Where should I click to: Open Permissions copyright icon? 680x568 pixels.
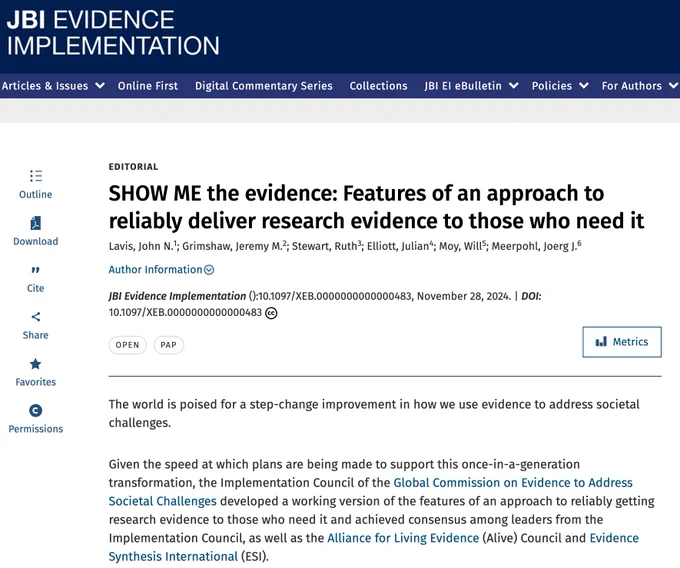[x=36, y=410]
